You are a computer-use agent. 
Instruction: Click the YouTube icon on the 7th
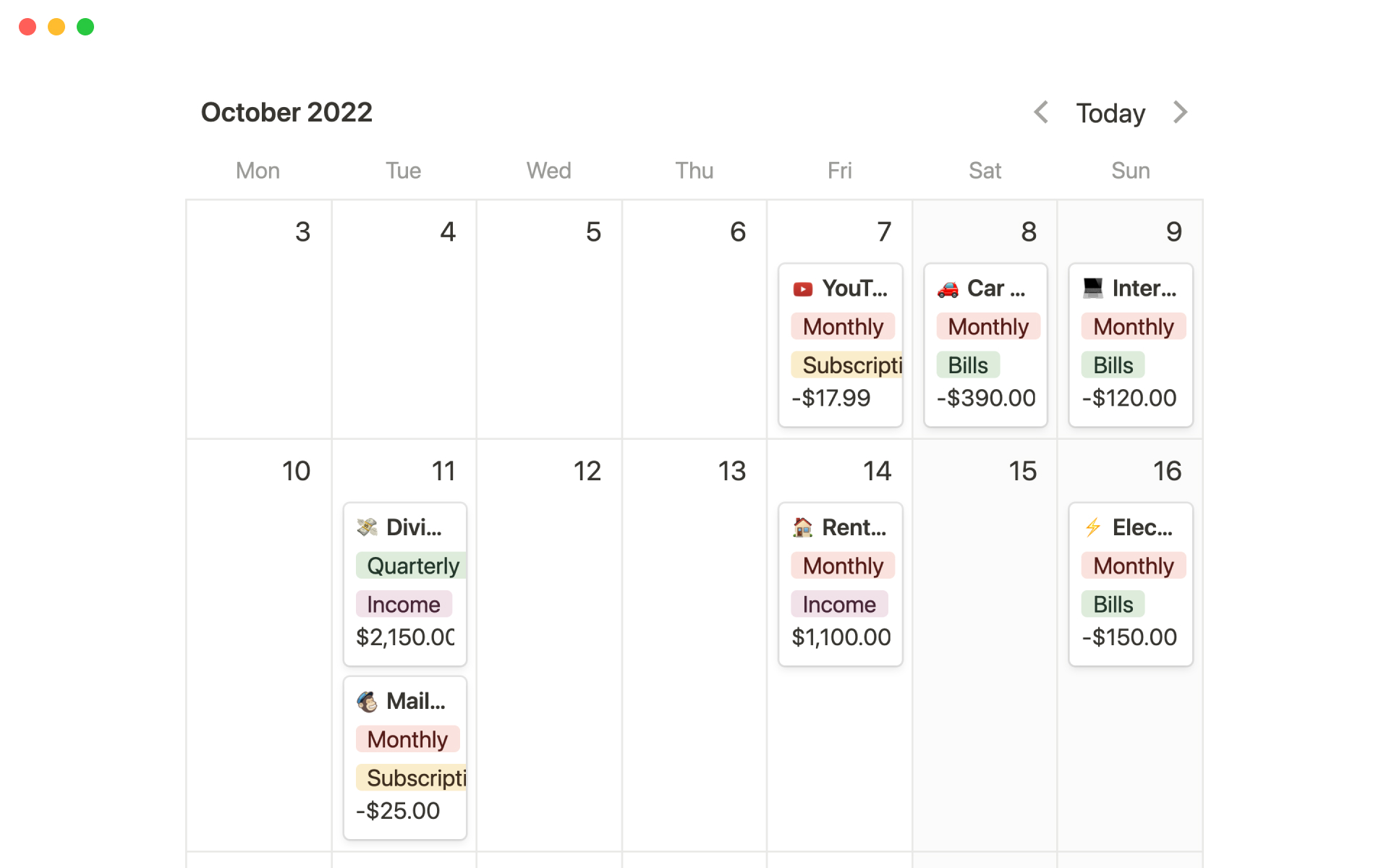pyautogui.click(x=802, y=289)
